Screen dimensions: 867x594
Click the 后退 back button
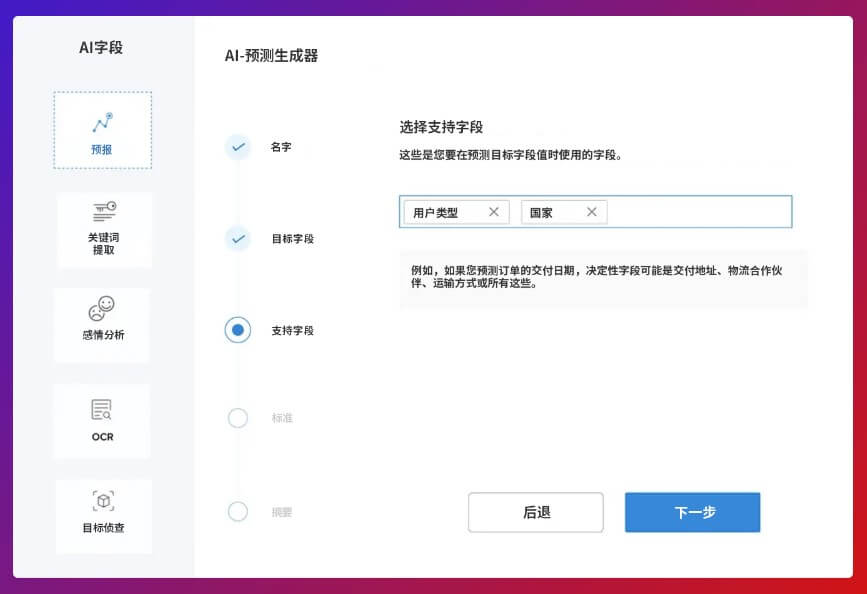pyautogui.click(x=536, y=512)
